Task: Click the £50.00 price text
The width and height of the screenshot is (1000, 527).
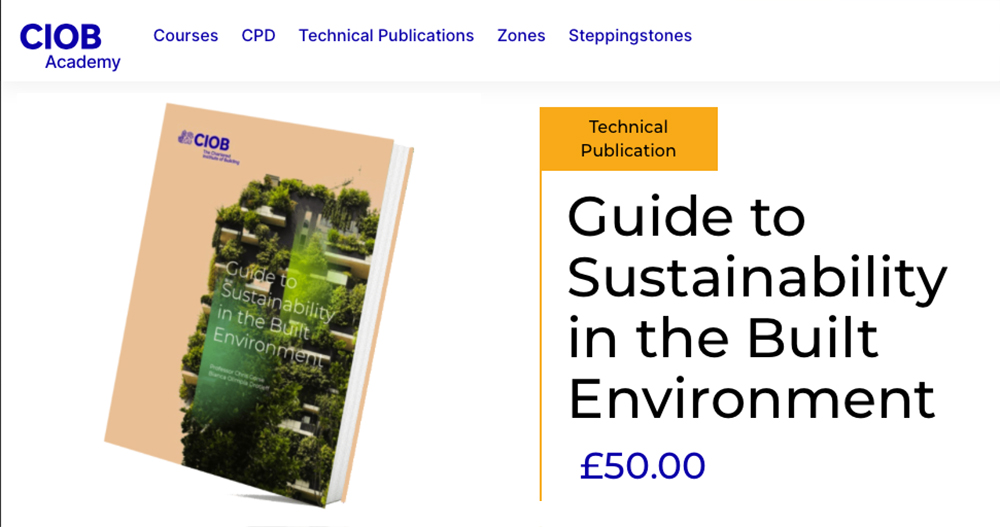Action: (x=642, y=466)
